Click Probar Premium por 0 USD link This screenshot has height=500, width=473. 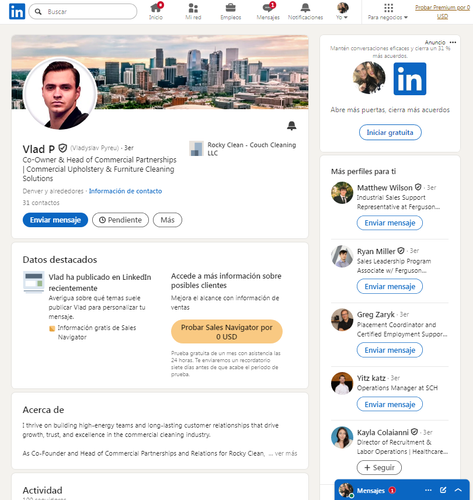442,12
